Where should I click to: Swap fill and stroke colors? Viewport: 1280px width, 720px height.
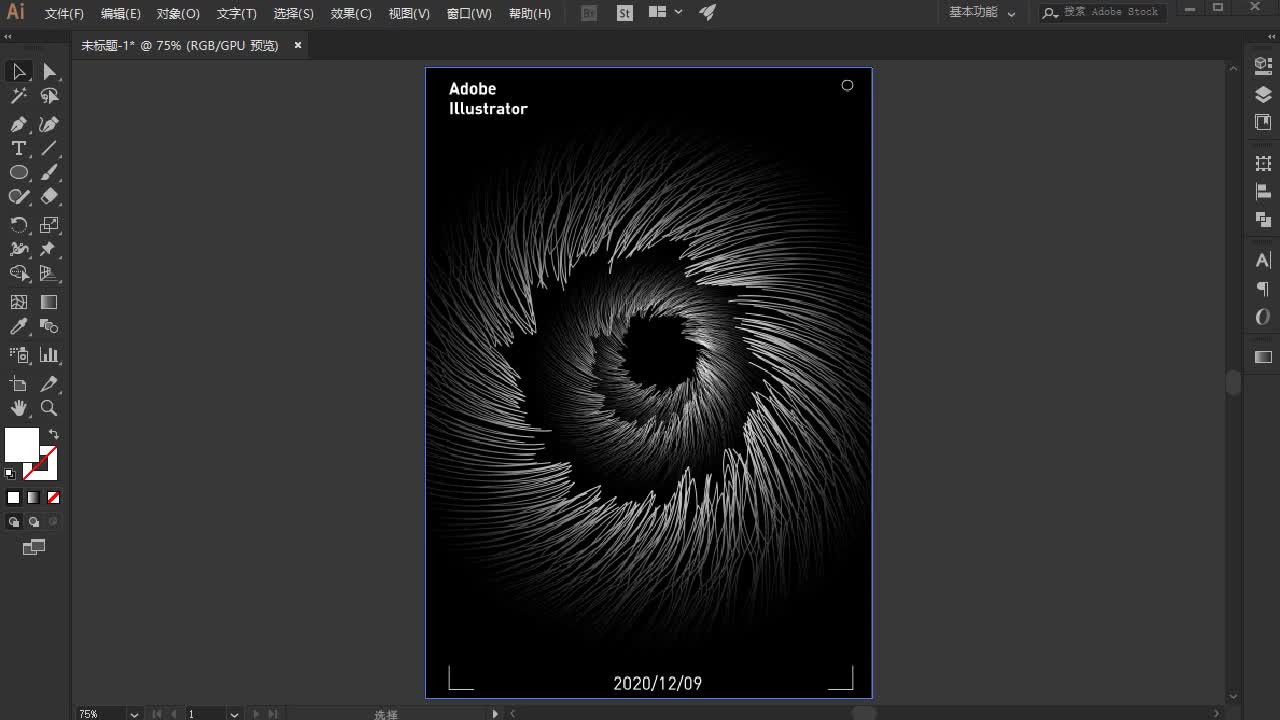54,435
